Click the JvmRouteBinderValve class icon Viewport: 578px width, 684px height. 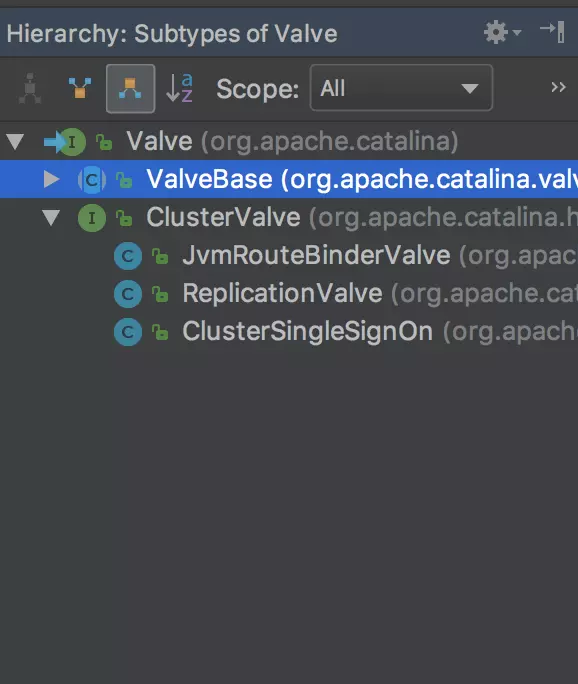click(x=128, y=256)
